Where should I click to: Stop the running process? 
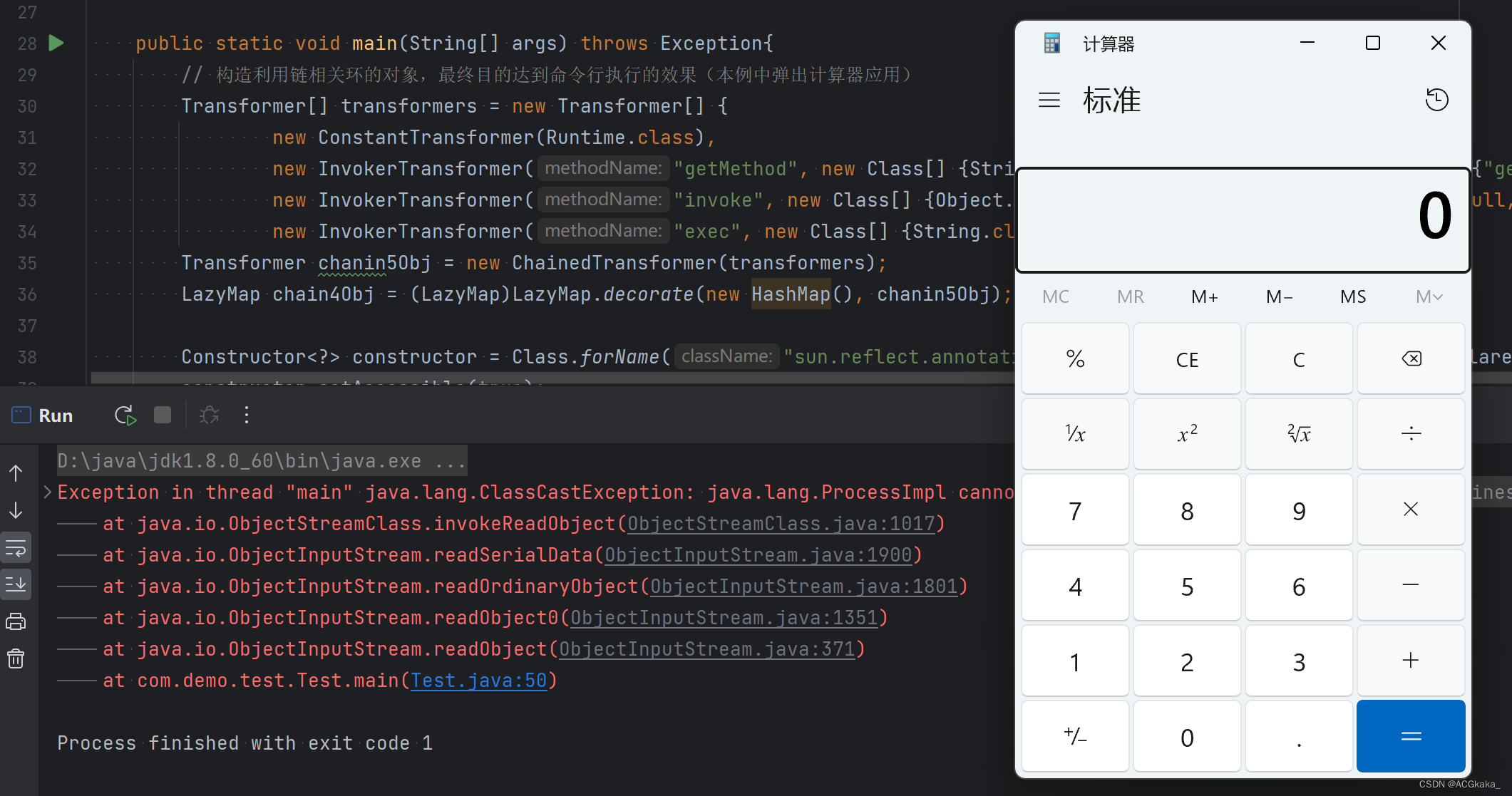[x=163, y=415]
